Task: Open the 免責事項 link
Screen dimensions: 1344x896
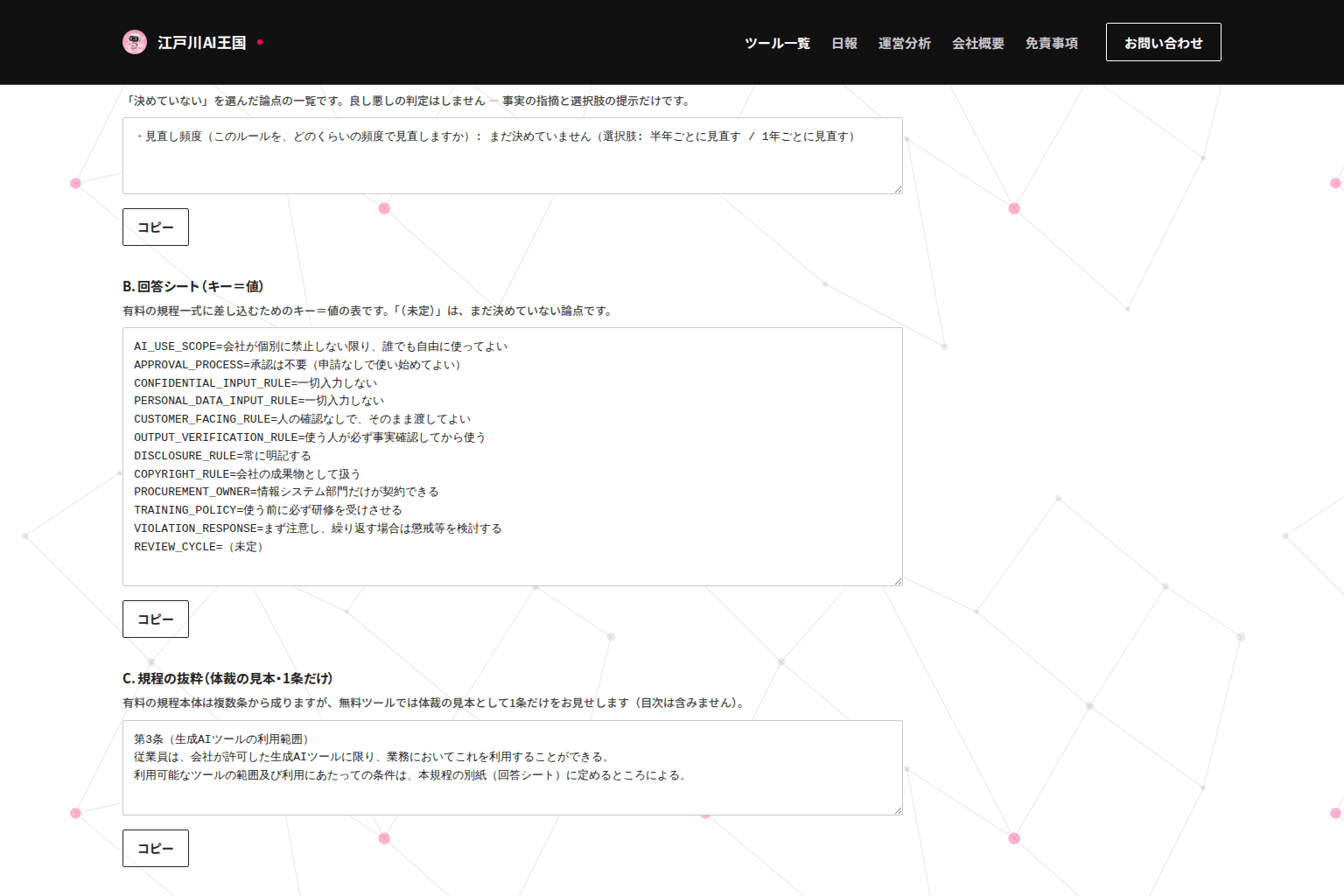Action: pyautogui.click(x=1052, y=43)
